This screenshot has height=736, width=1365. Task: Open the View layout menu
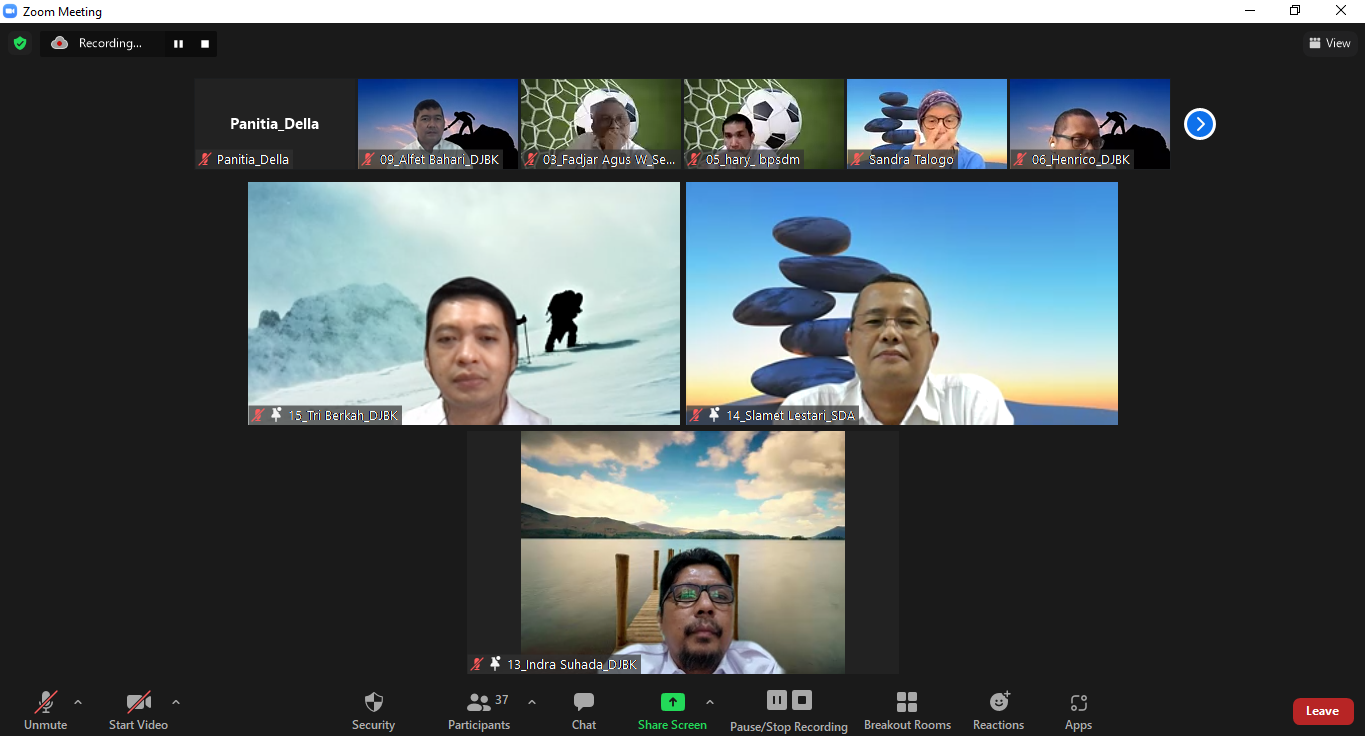pos(1330,43)
